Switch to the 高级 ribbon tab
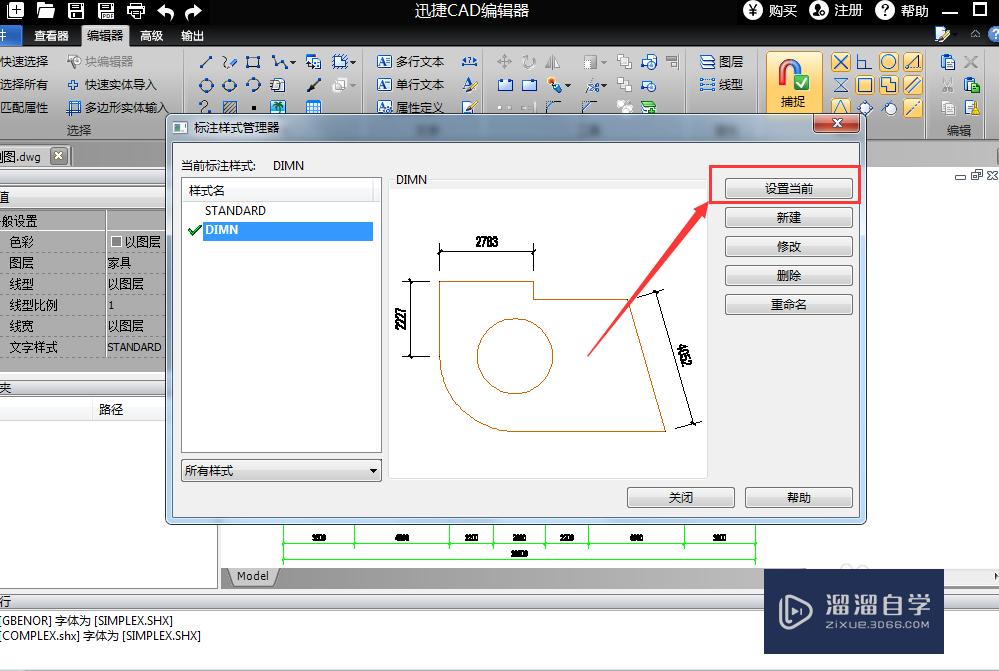The height and width of the screenshot is (671, 999). click(152, 36)
